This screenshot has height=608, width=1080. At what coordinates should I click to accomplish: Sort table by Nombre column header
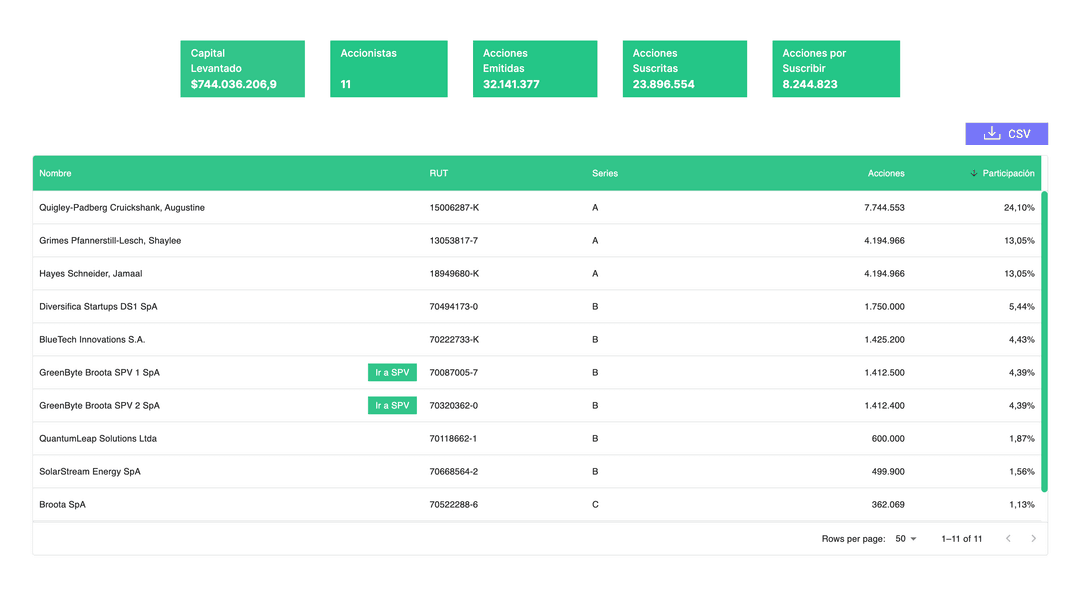56,173
